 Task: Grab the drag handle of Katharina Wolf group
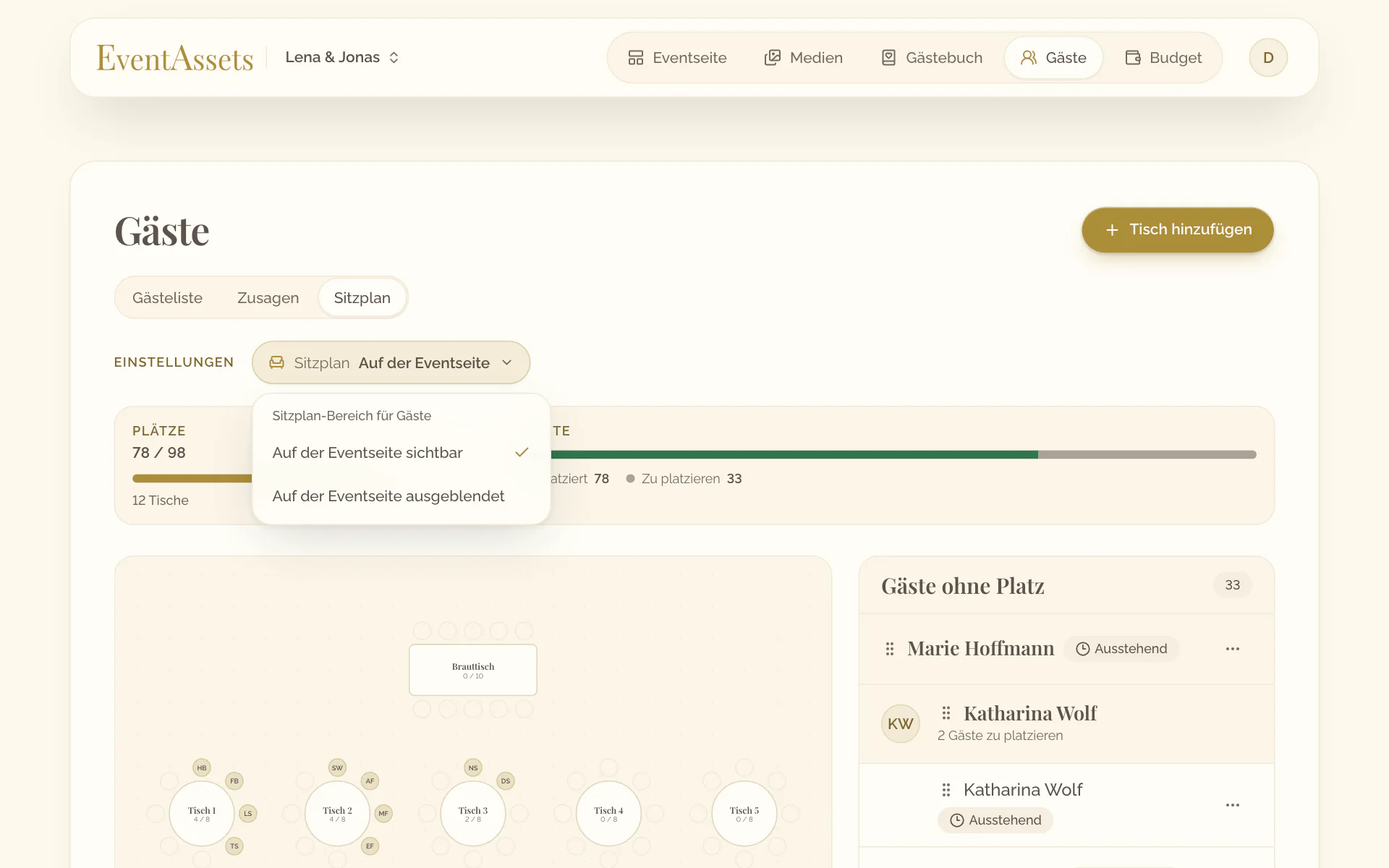(x=946, y=713)
